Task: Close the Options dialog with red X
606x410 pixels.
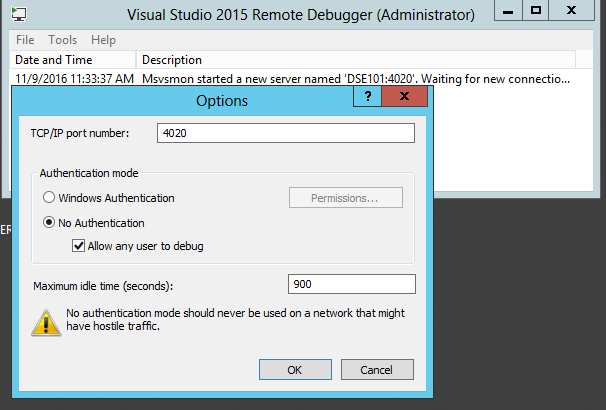Action: [405, 96]
